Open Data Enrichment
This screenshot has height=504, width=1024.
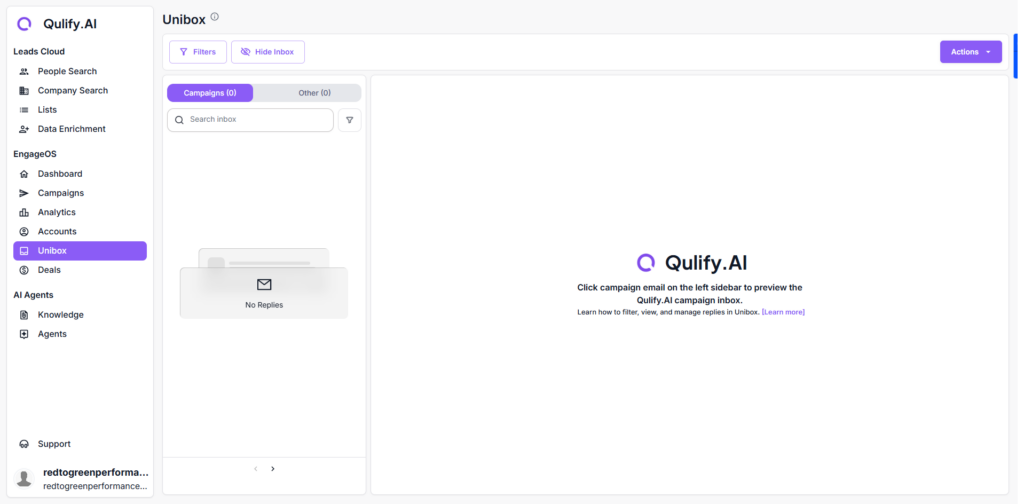[x=80, y=129]
